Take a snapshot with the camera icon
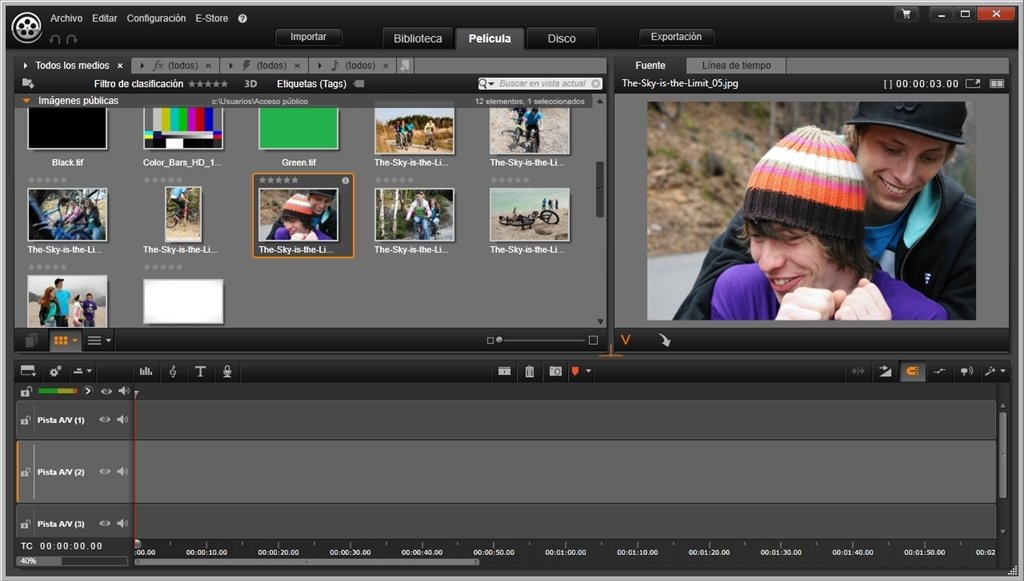This screenshot has width=1024, height=581. (x=555, y=371)
